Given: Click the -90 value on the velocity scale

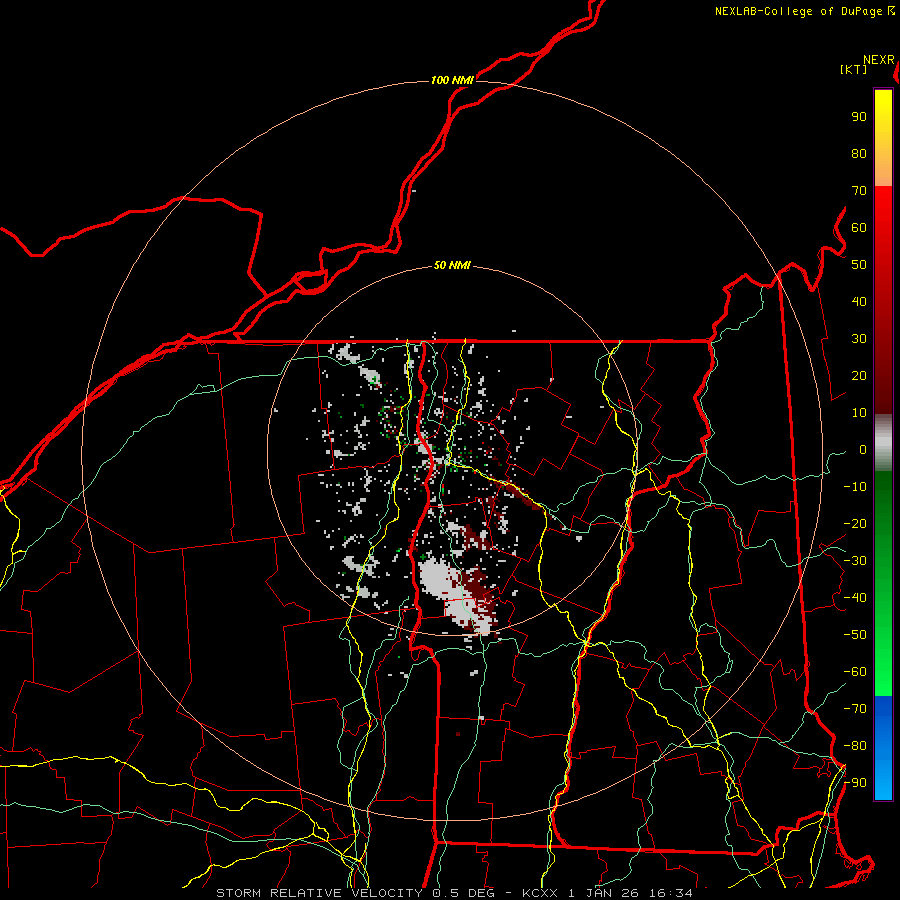Looking at the screenshot, I should [x=855, y=783].
